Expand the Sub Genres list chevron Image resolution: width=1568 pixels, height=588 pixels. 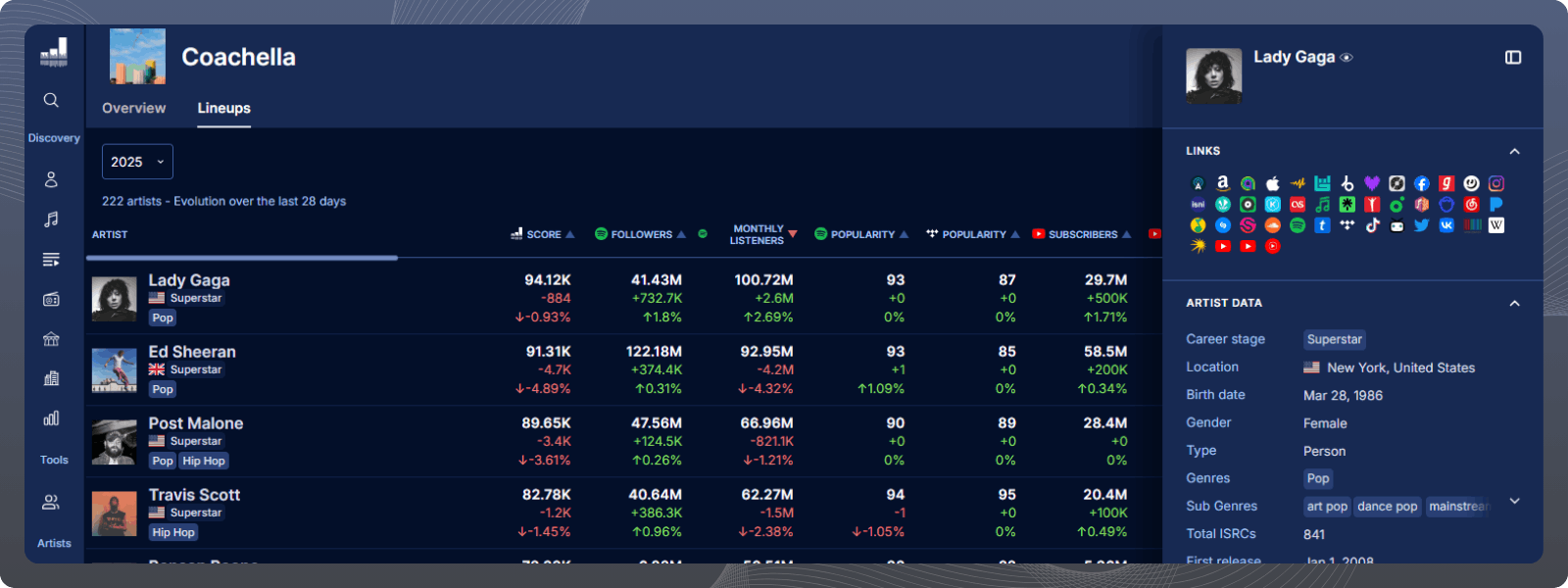click(1514, 502)
